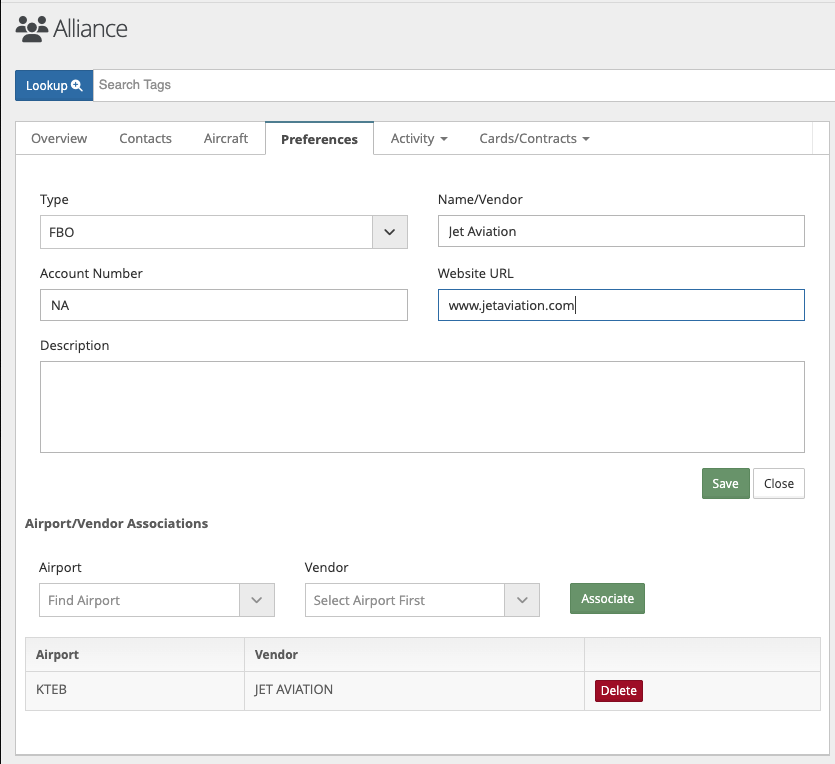Expand the Activity tab dropdown

[418, 139]
